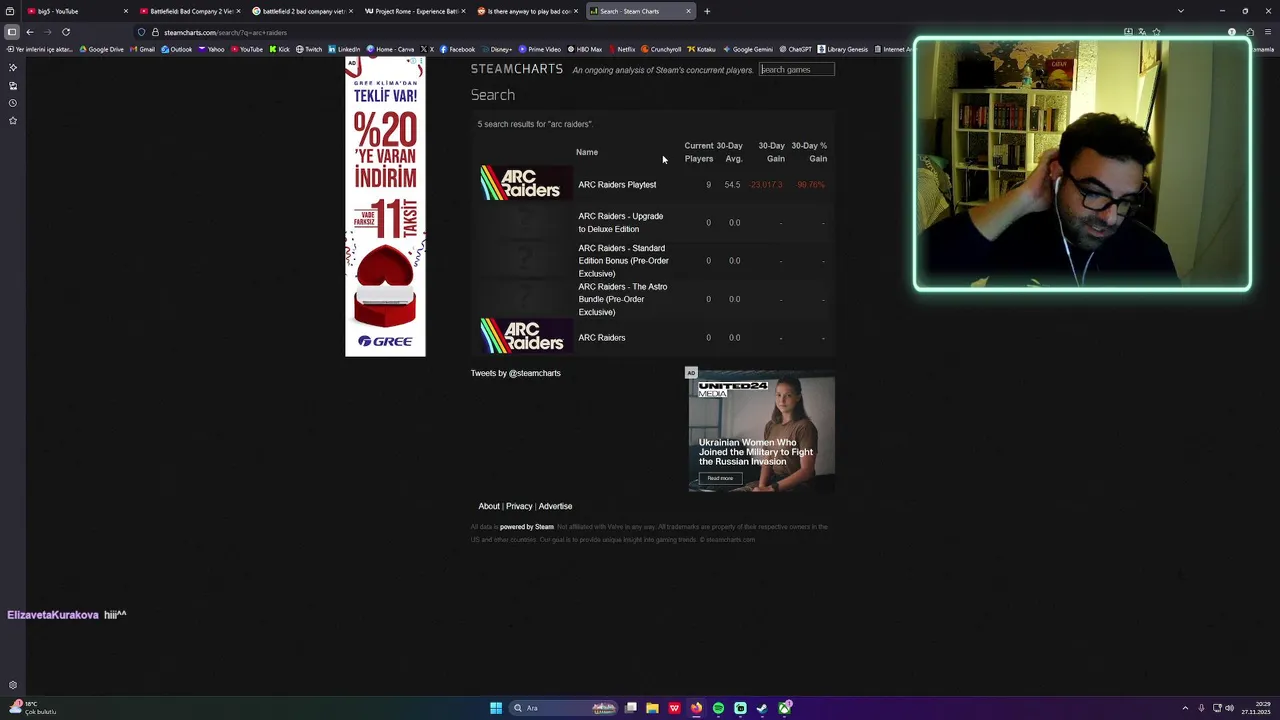Open File Explorer from the taskbar
The width and height of the screenshot is (1280, 720).
click(652, 708)
